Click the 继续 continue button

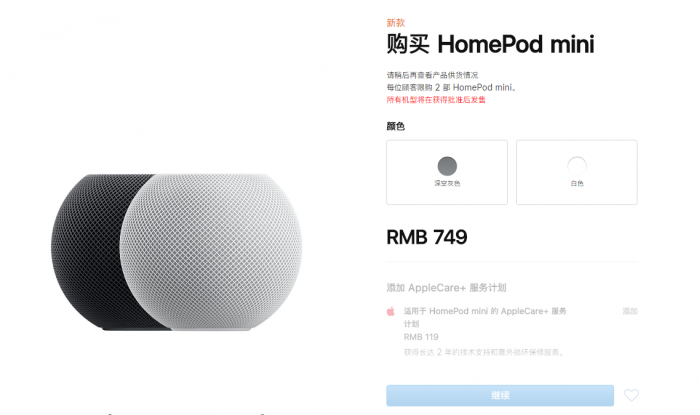[x=500, y=395]
